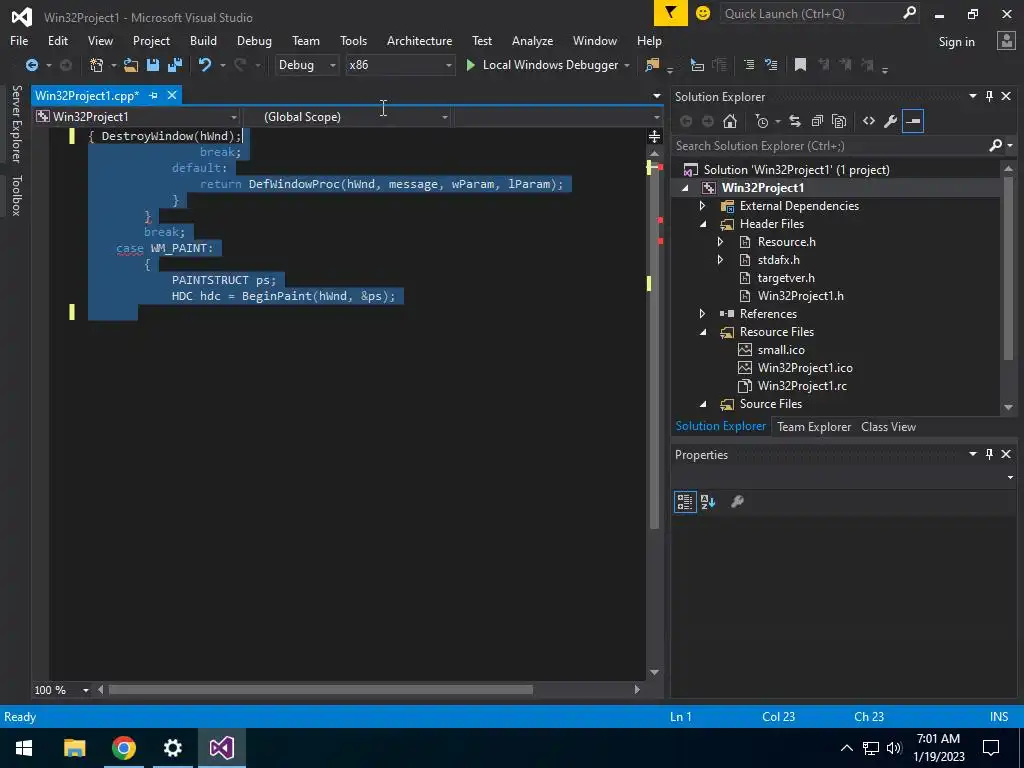The height and width of the screenshot is (768, 1024).
Task: Switch to the Team Explorer tab
Action: click(814, 426)
